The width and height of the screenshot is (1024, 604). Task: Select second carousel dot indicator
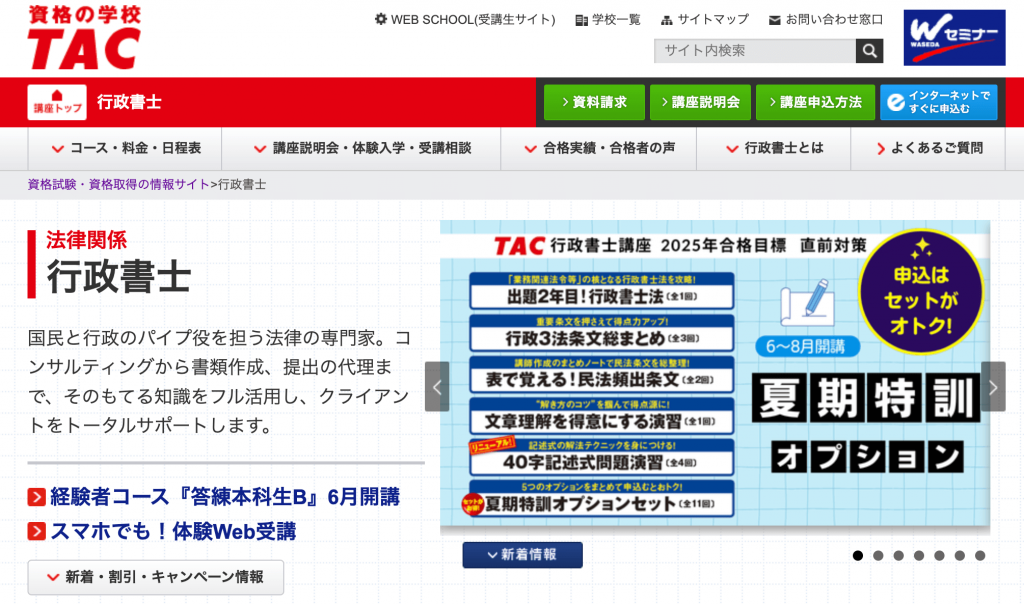[878, 556]
